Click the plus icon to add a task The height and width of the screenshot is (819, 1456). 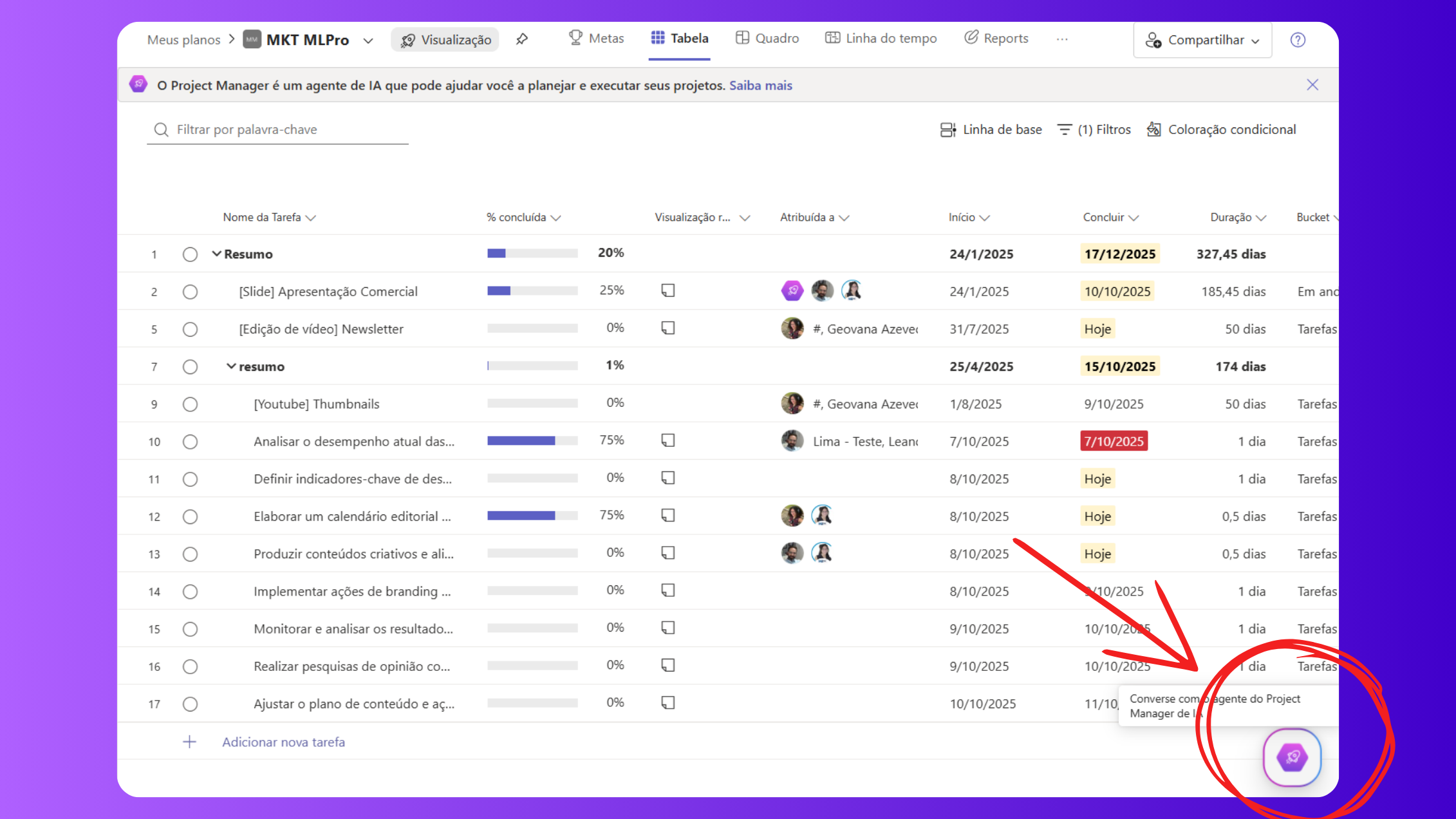[189, 742]
